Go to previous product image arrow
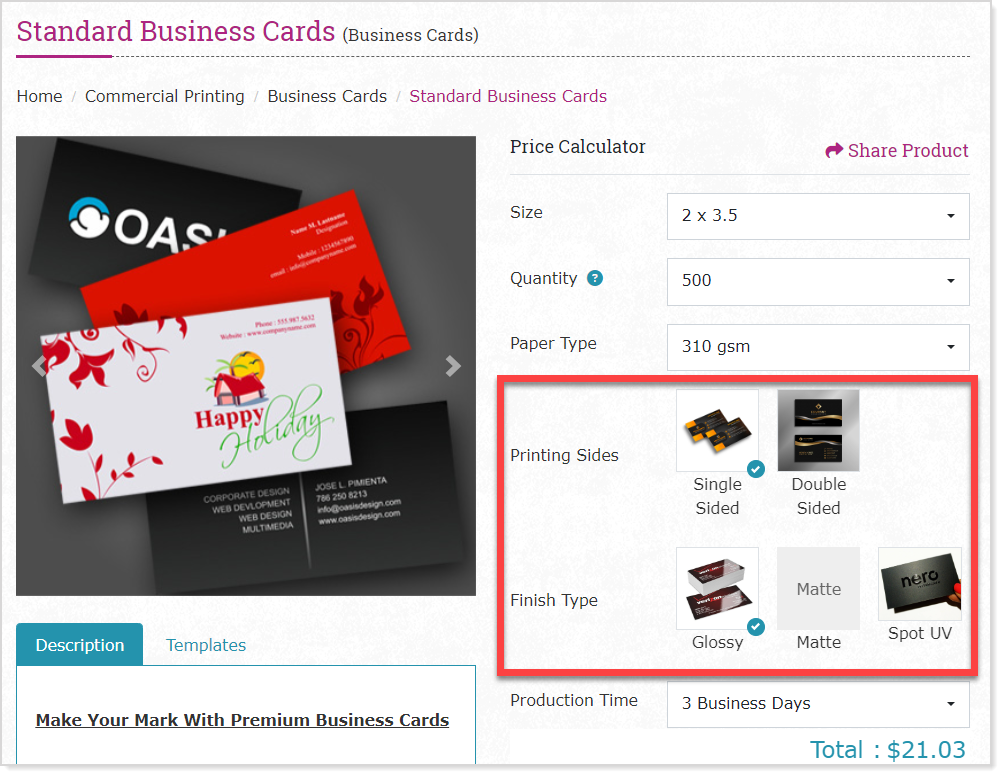The height and width of the screenshot is (776, 1002). 39,366
